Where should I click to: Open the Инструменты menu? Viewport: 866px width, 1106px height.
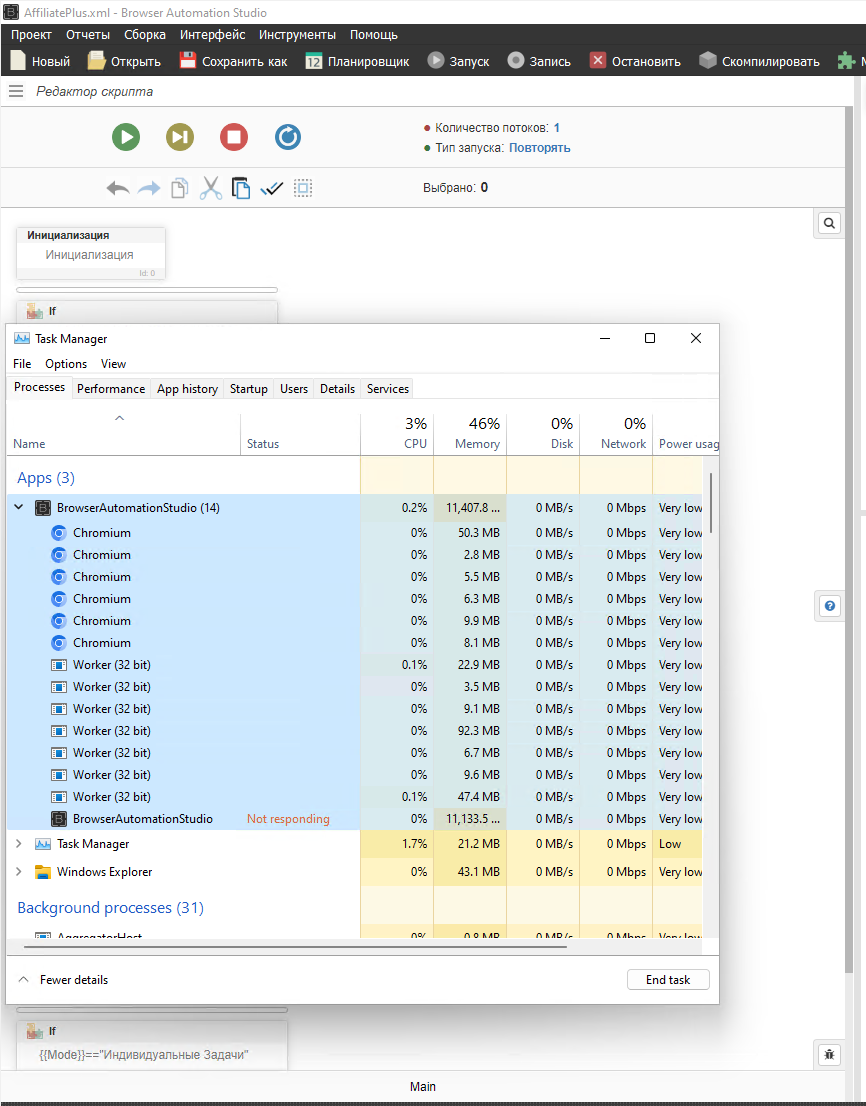(x=297, y=34)
